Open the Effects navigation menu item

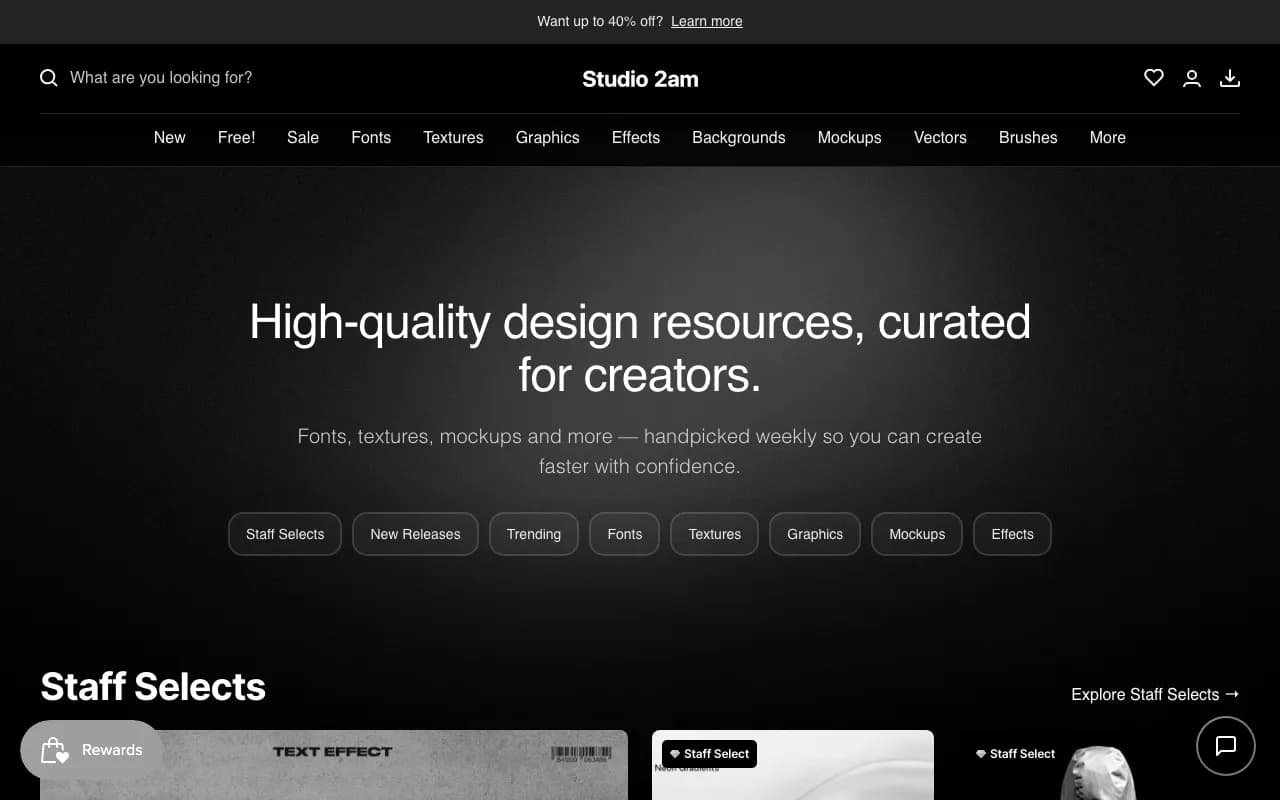point(636,138)
